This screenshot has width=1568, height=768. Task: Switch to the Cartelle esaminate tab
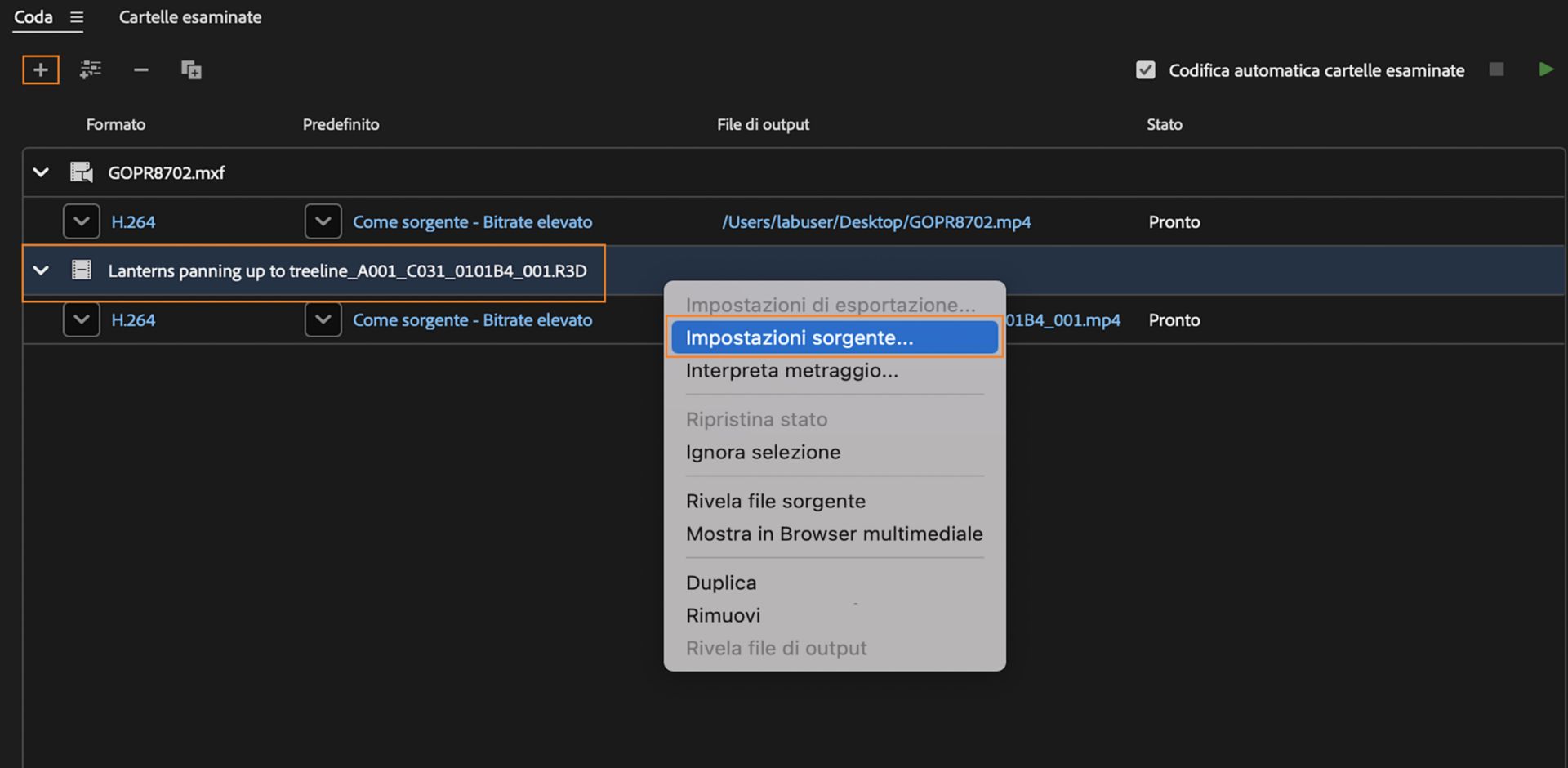190,17
